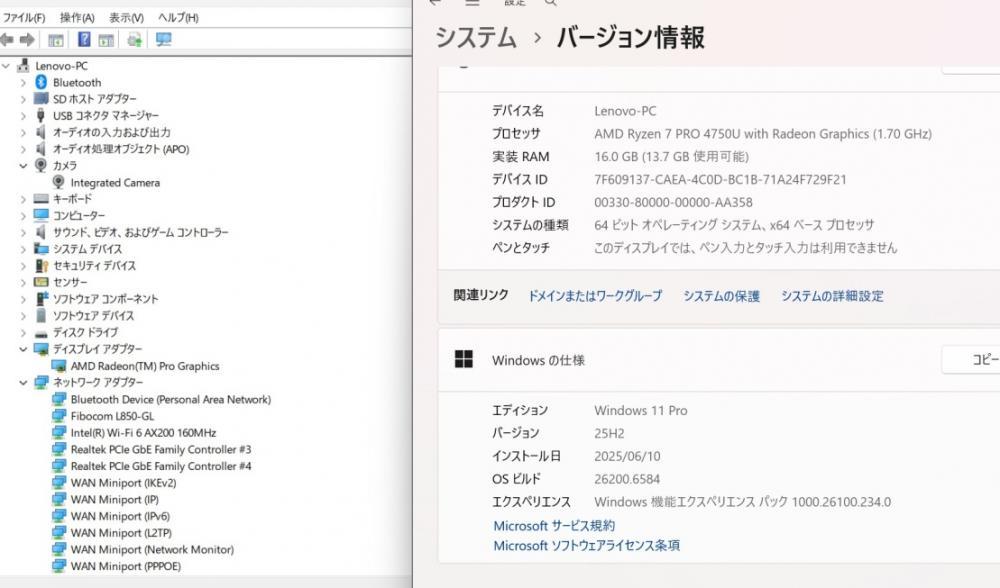Open Microsoft サービス規約 link

click(554, 526)
